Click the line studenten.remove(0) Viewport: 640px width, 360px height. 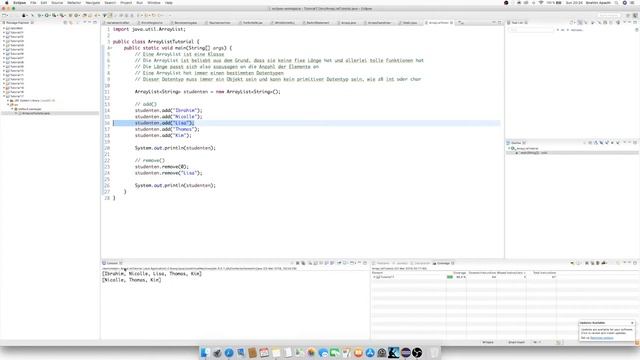162,167
